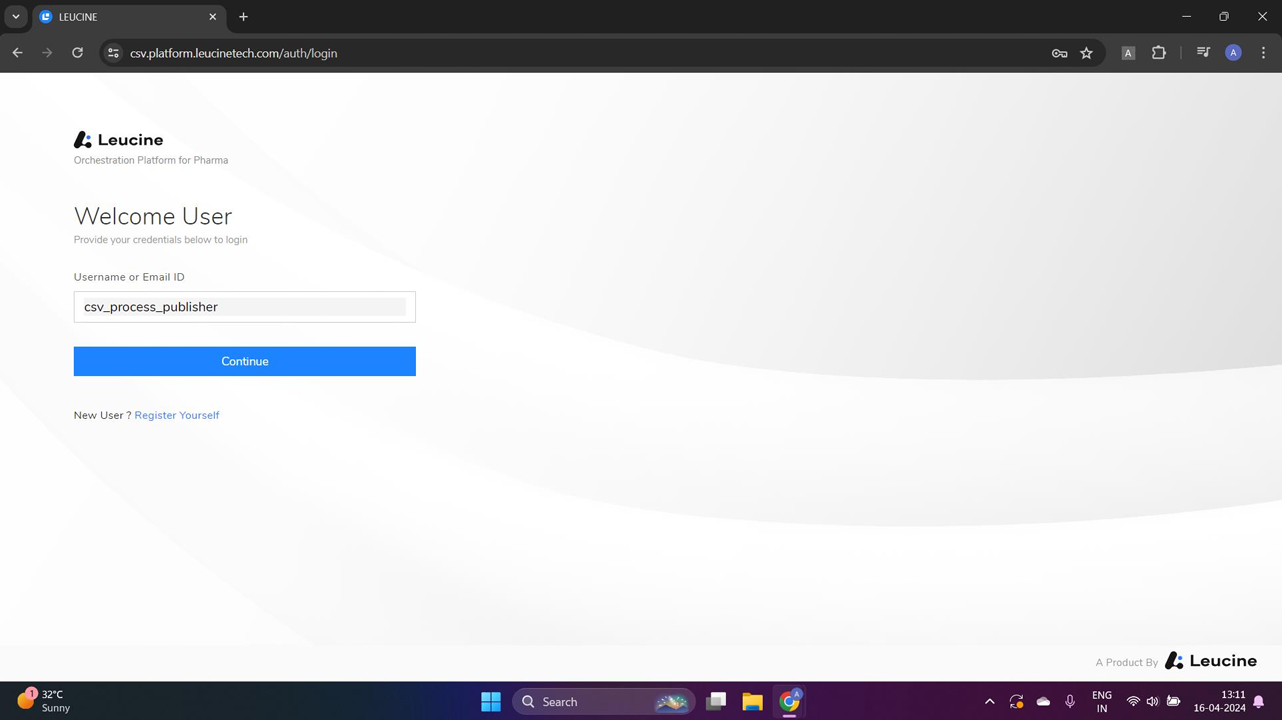The image size is (1282, 720).
Task: Reload the page using the refresh icon
Action: (x=77, y=53)
